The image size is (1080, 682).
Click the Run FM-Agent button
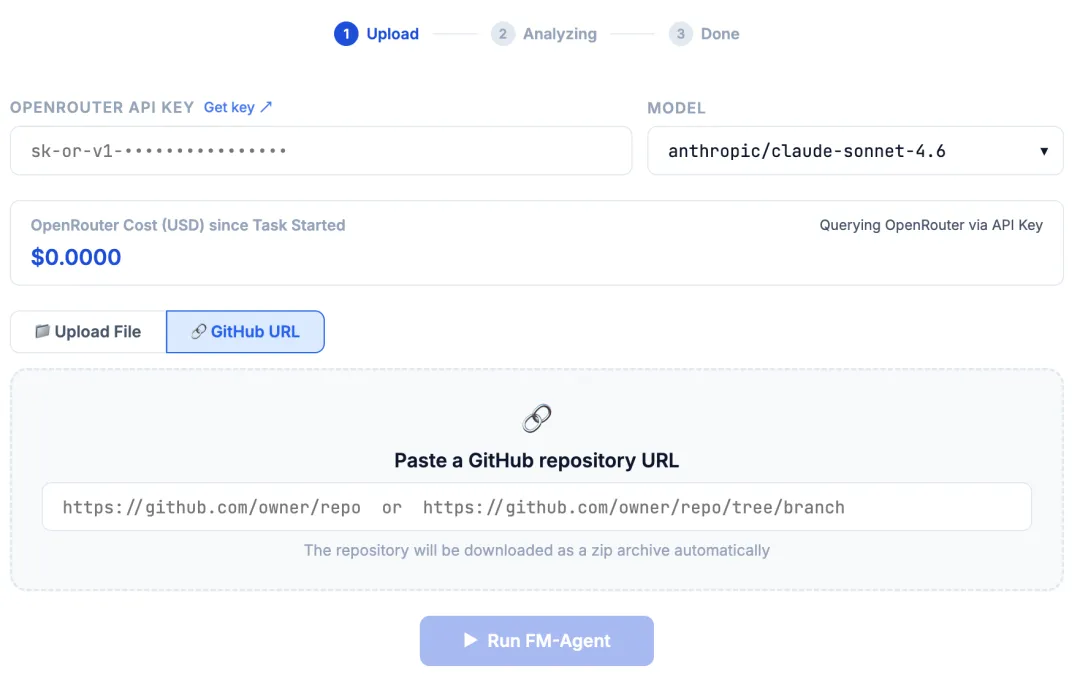[537, 641]
